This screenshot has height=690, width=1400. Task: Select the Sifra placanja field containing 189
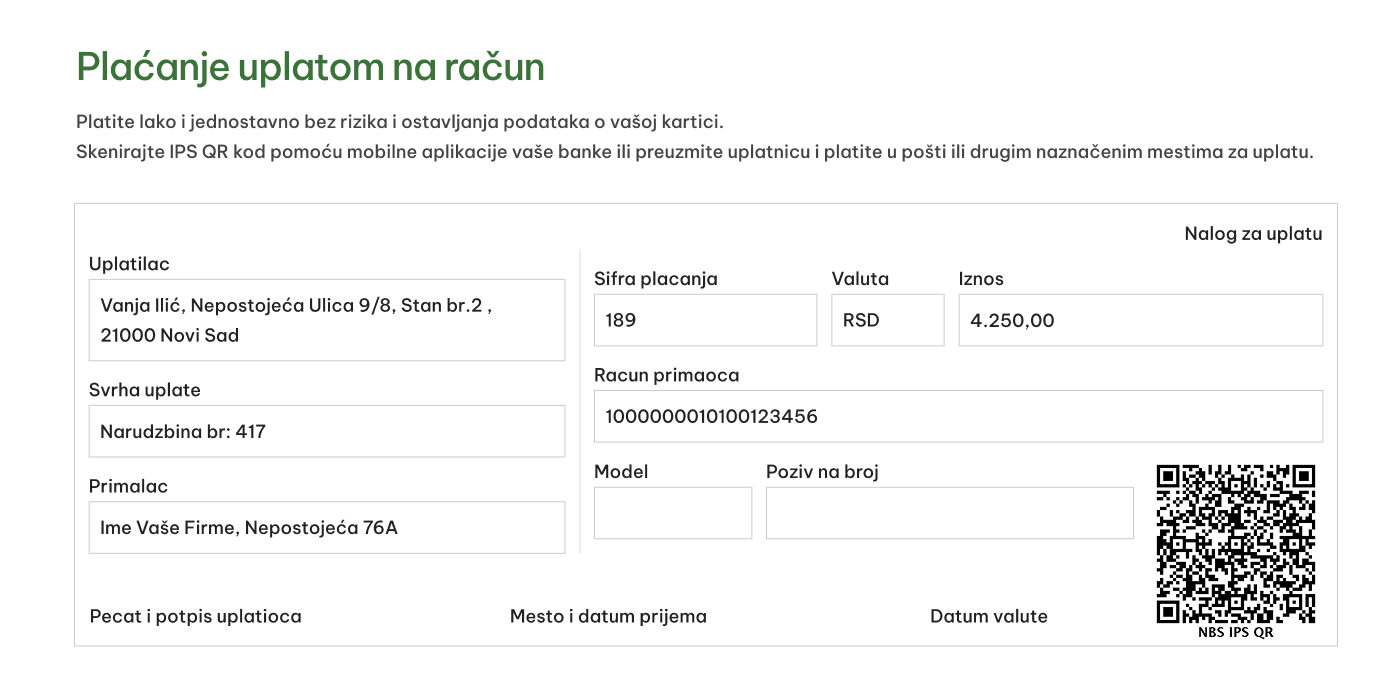click(x=705, y=319)
